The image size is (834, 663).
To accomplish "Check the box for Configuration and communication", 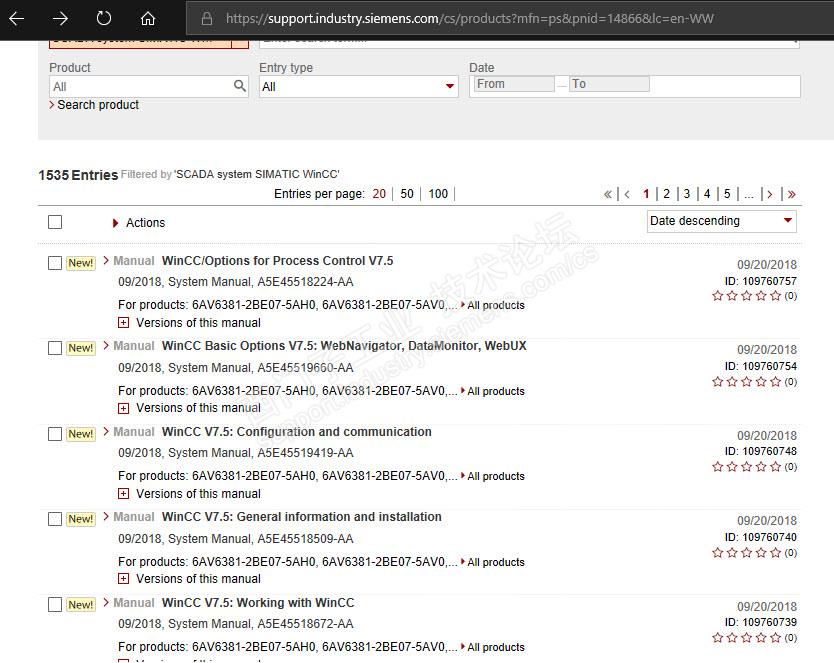I will point(55,434).
